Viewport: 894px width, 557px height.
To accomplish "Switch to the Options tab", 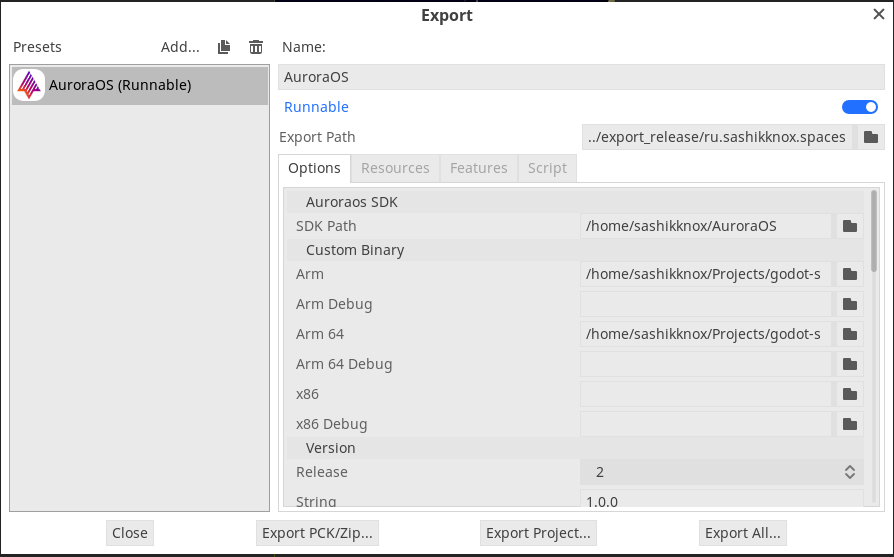I will click(314, 168).
